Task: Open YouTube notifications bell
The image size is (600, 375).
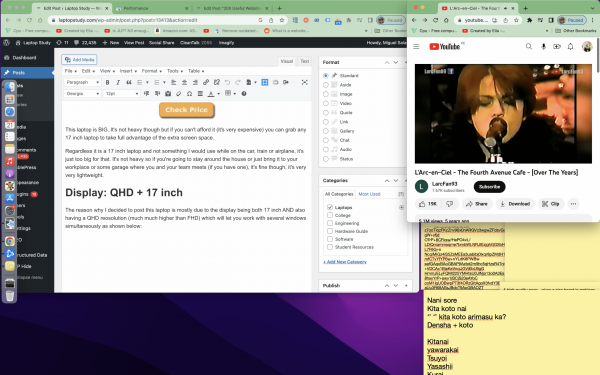Action: [571, 46]
